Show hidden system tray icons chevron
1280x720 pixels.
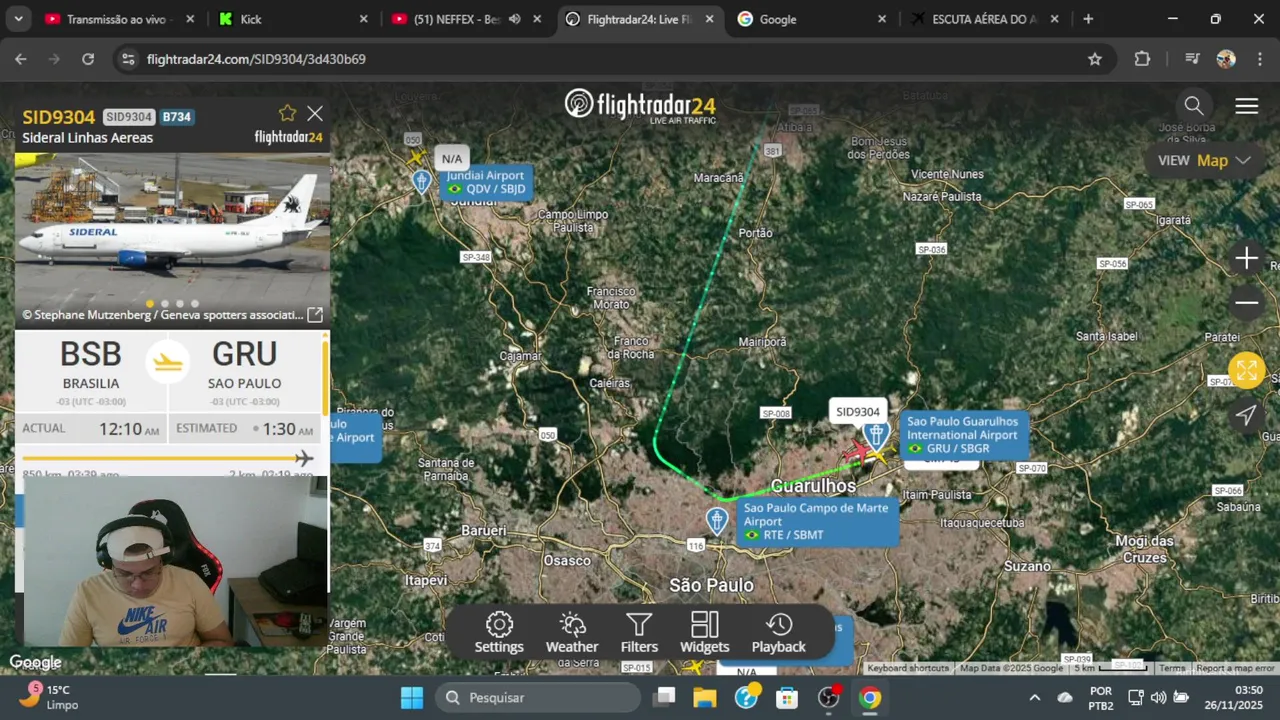[x=1035, y=698]
